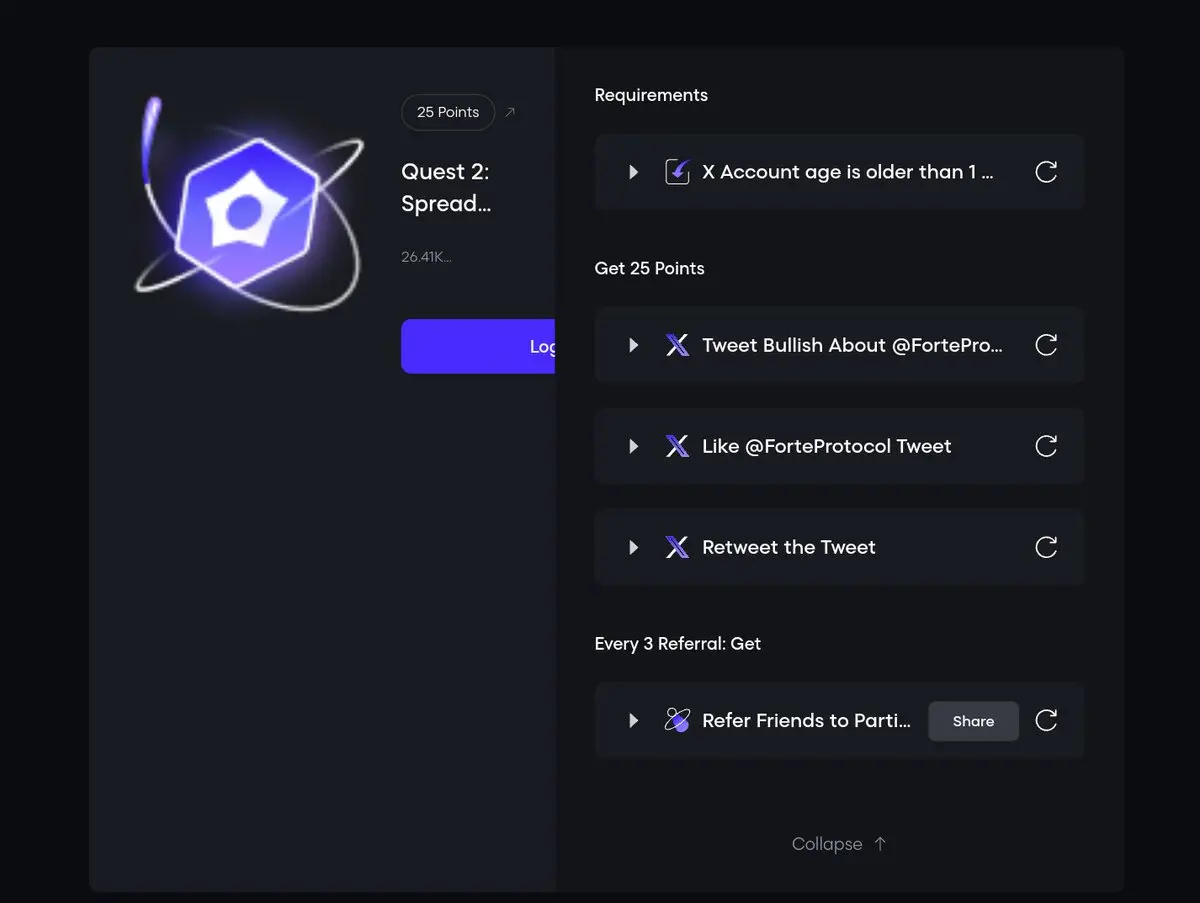Click the Collapse link
Screen dimensions: 1200x903
pyautogui.click(x=839, y=844)
